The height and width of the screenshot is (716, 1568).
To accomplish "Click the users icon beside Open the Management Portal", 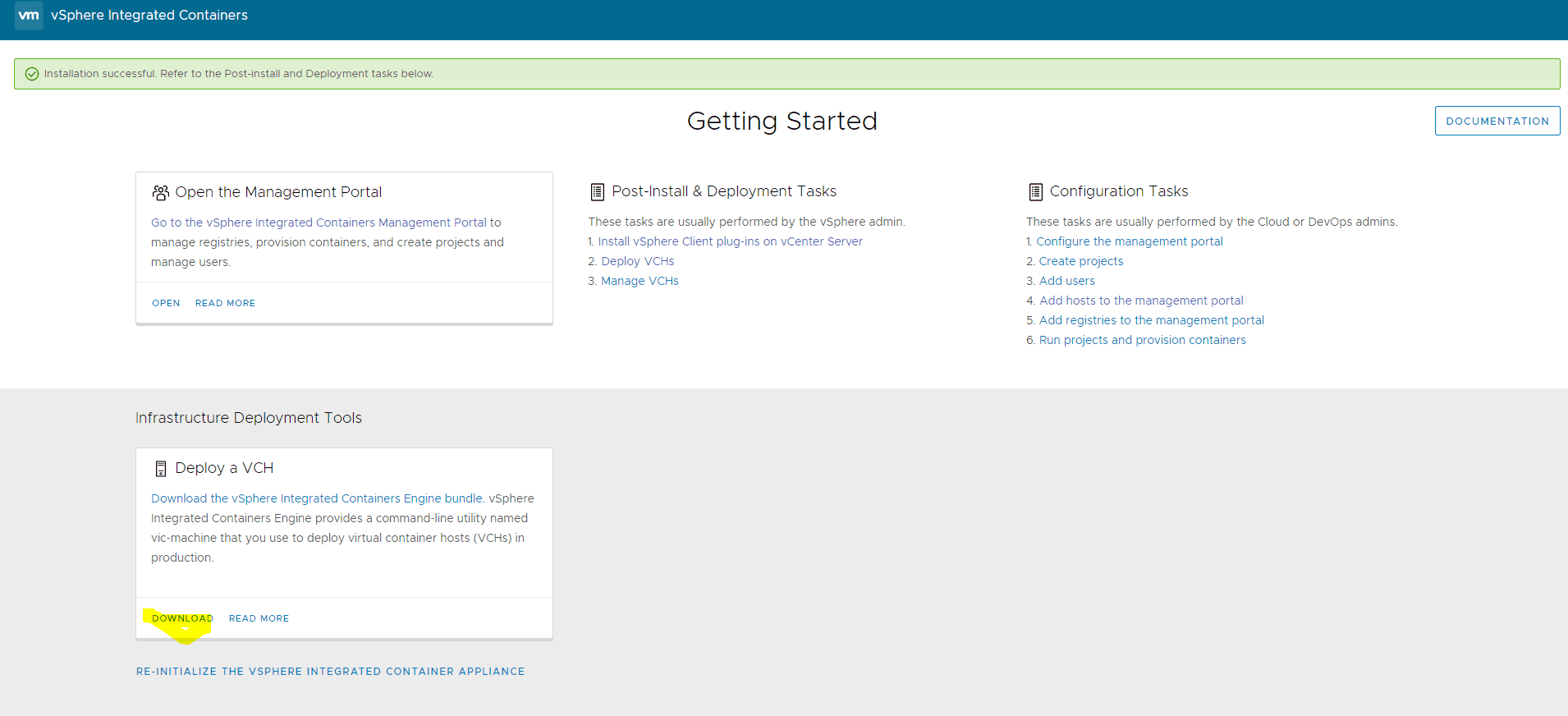I will click(x=160, y=192).
